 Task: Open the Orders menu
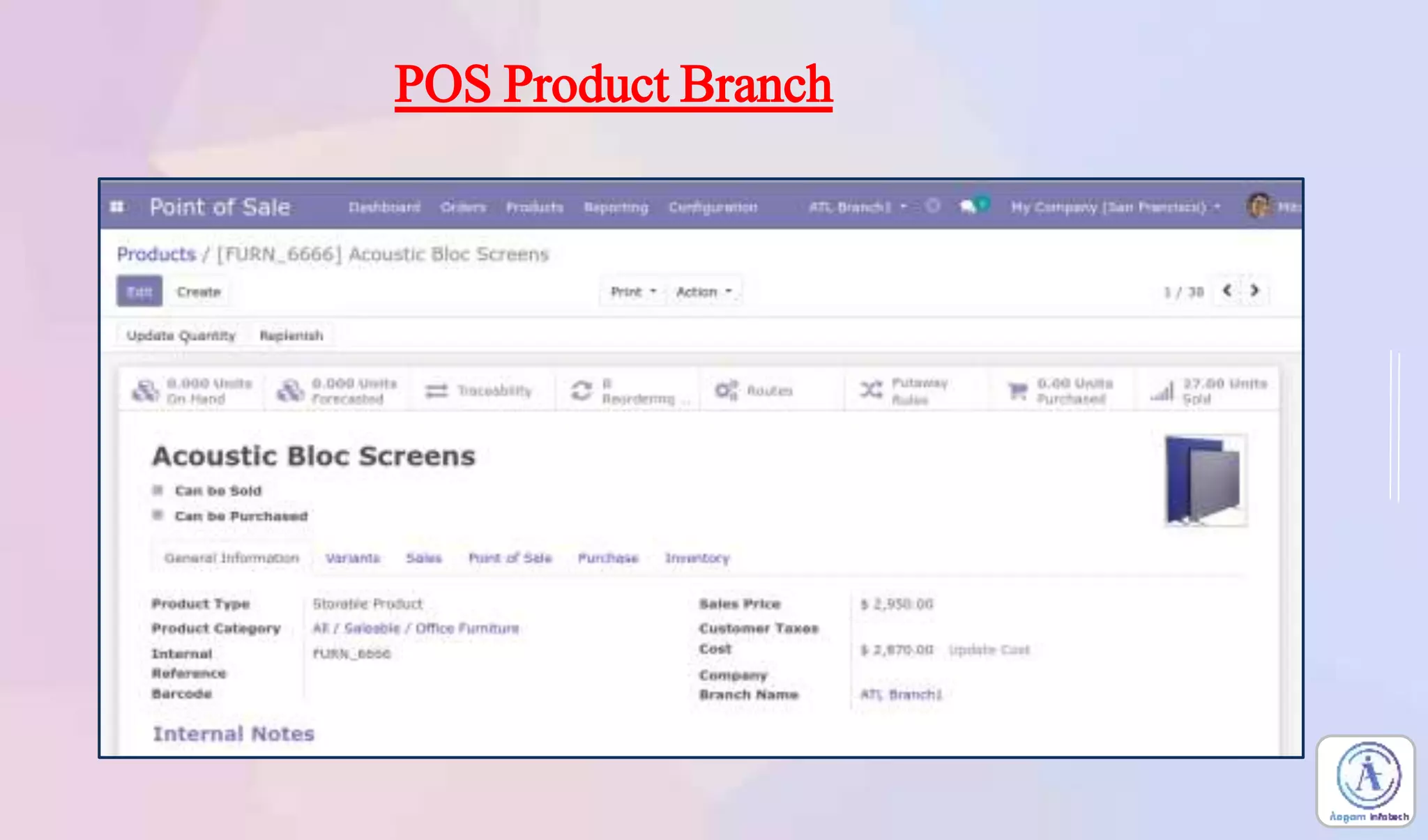[x=463, y=207]
